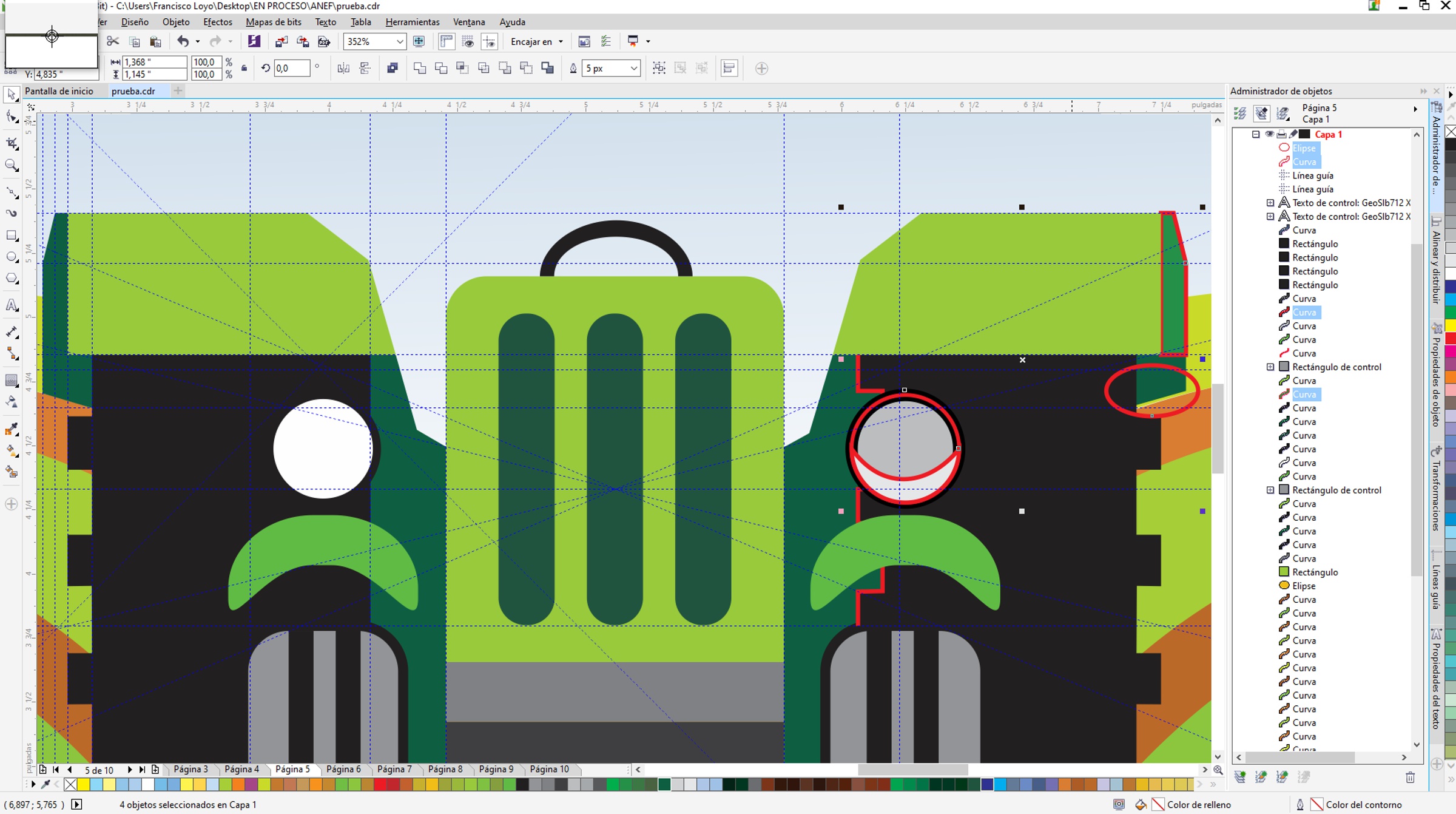Screen dimensions: 1456x814
Task: Click the mirror horizontally icon
Action: (x=343, y=68)
